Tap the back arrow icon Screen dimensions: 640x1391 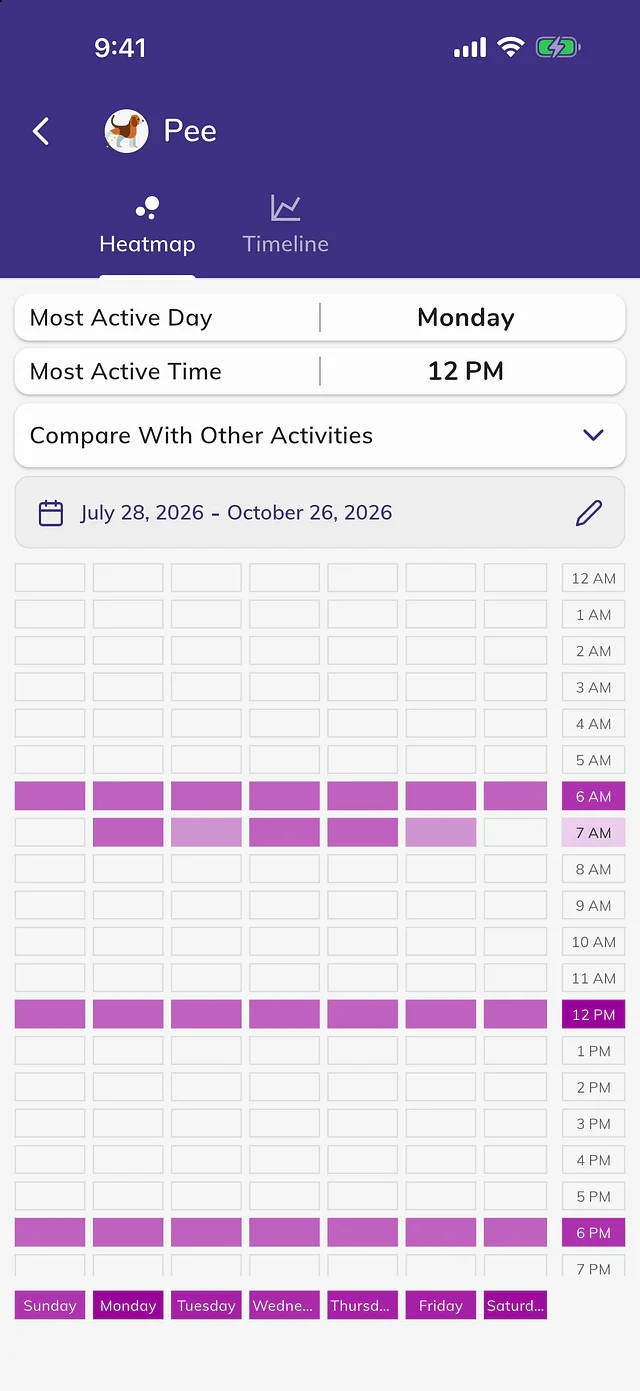click(x=41, y=131)
